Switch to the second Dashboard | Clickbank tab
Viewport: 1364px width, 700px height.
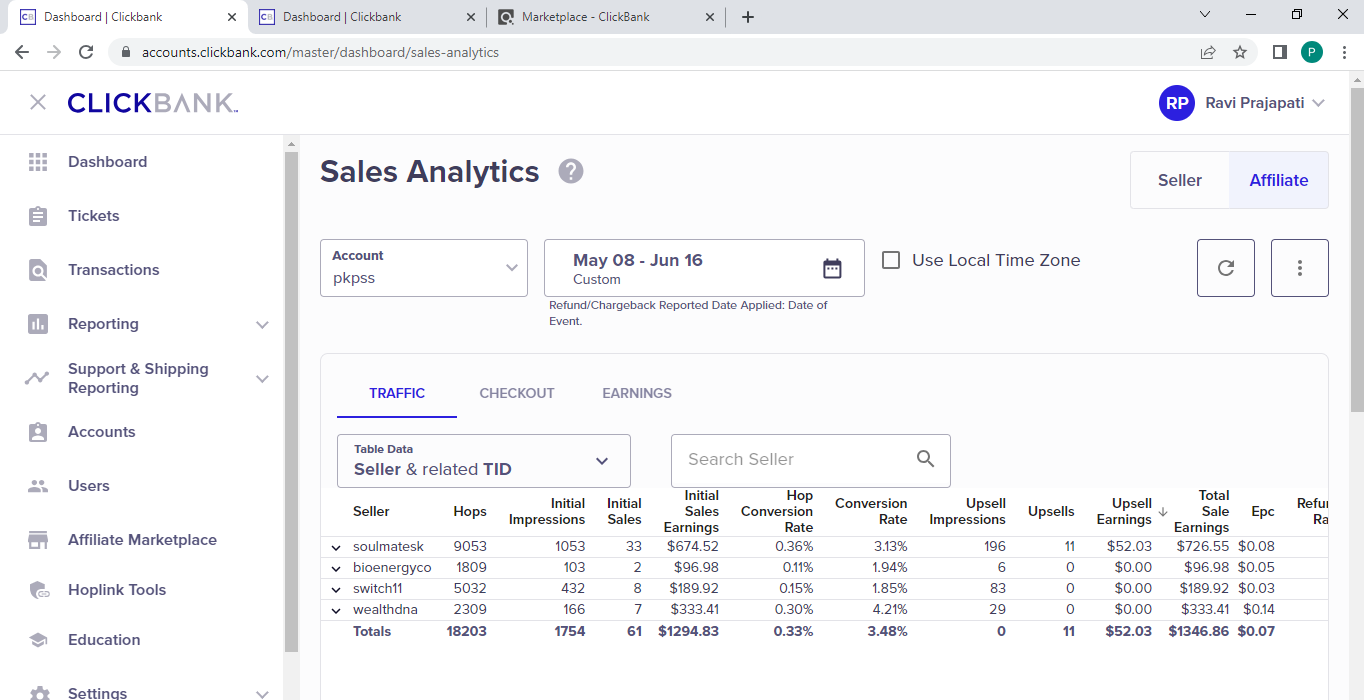click(x=367, y=17)
